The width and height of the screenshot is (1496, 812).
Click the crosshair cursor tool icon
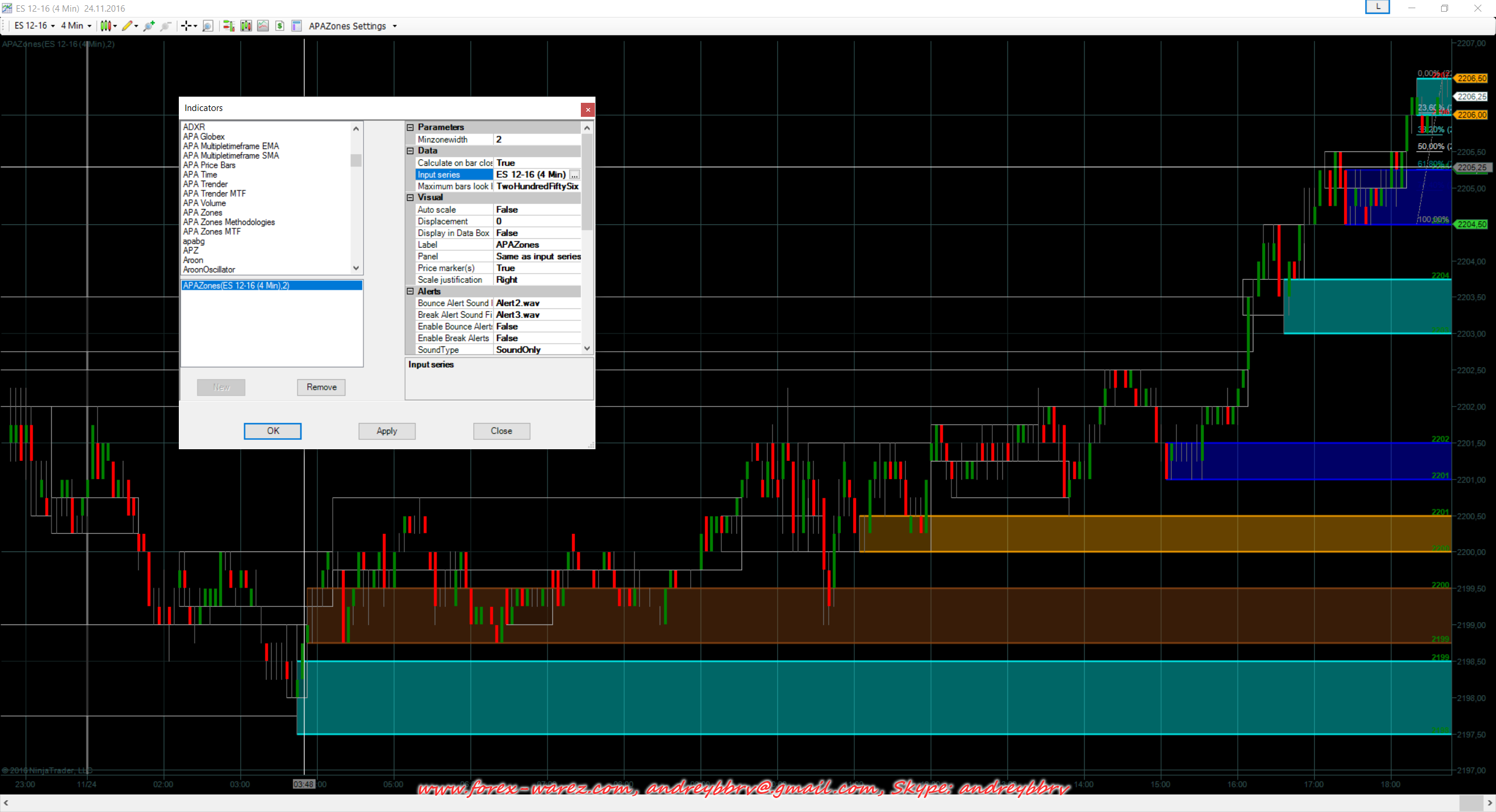[x=186, y=26]
